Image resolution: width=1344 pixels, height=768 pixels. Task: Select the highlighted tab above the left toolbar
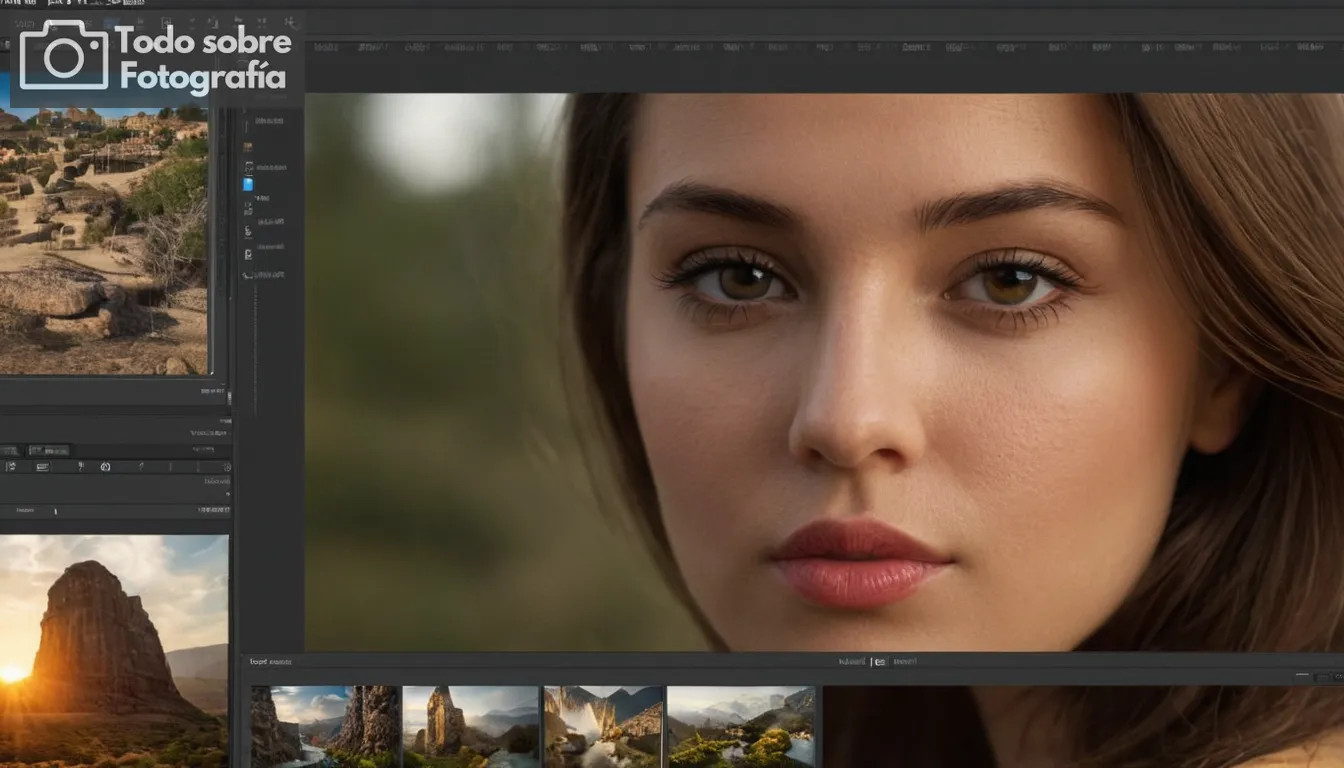(49, 451)
